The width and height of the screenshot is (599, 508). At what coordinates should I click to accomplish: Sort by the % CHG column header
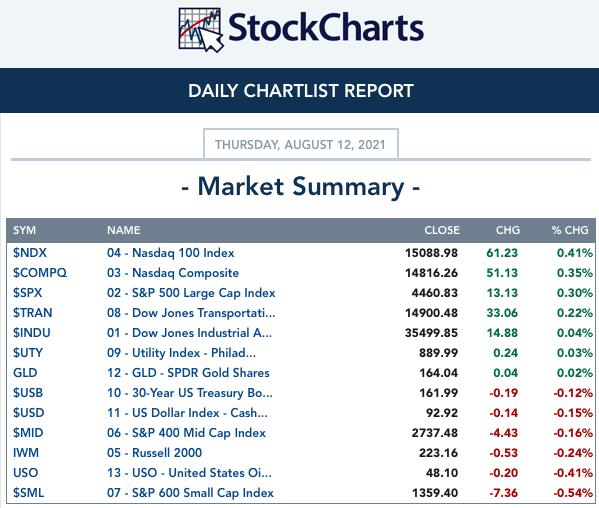click(570, 230)
